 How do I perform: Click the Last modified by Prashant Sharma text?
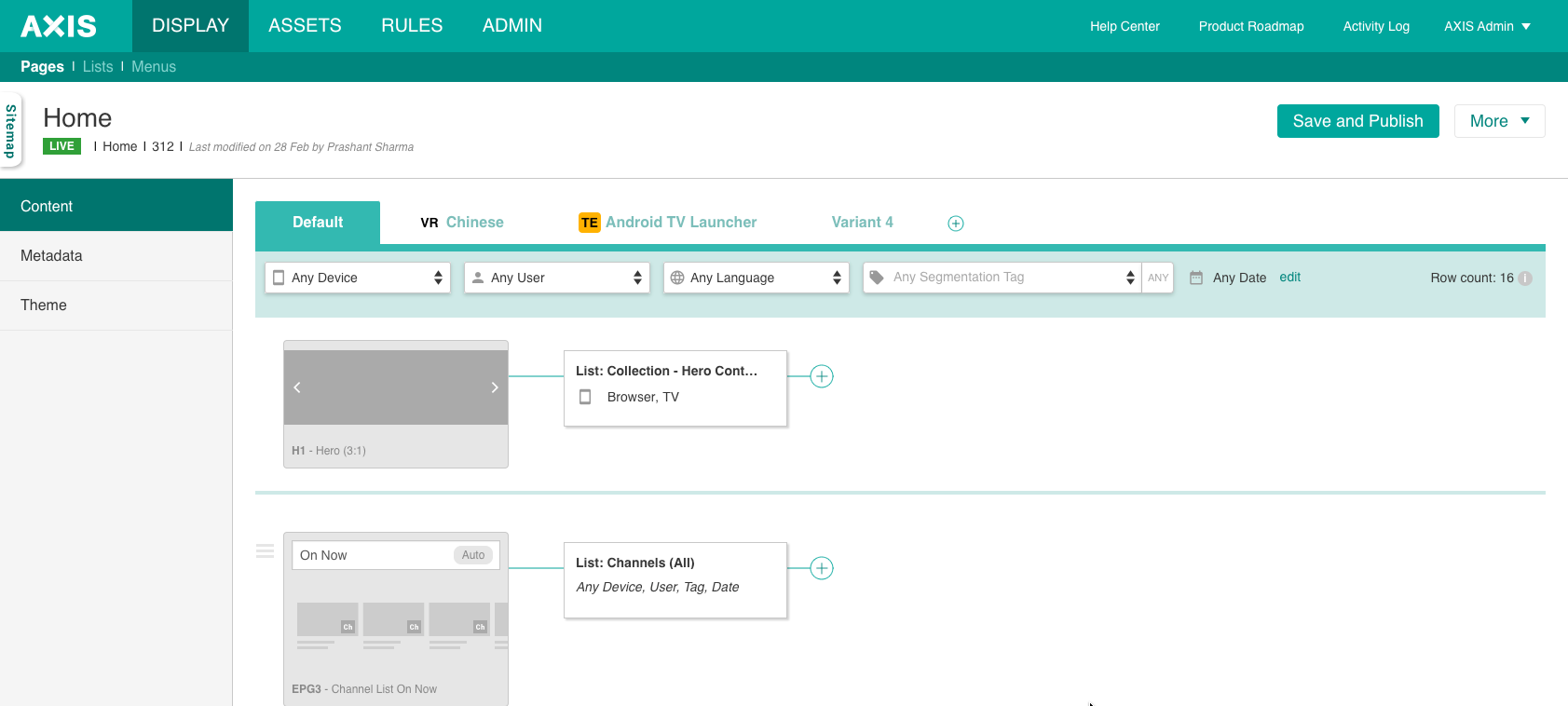click(x=301, y=147)
